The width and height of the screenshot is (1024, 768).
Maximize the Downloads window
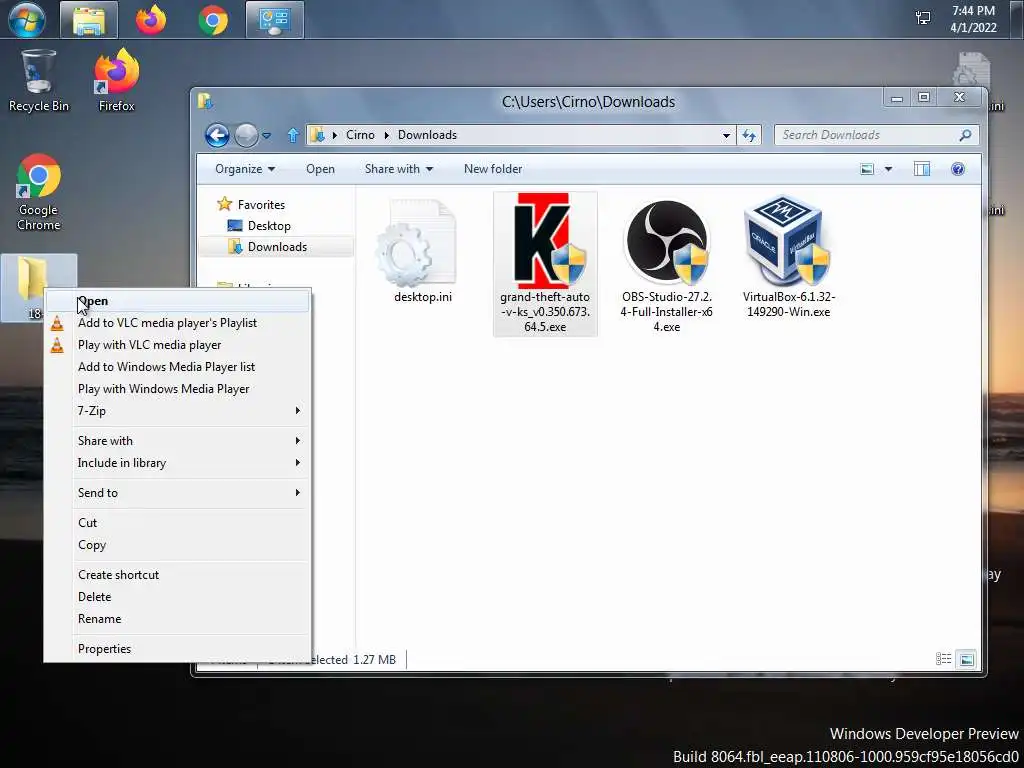tap(923, 98)
